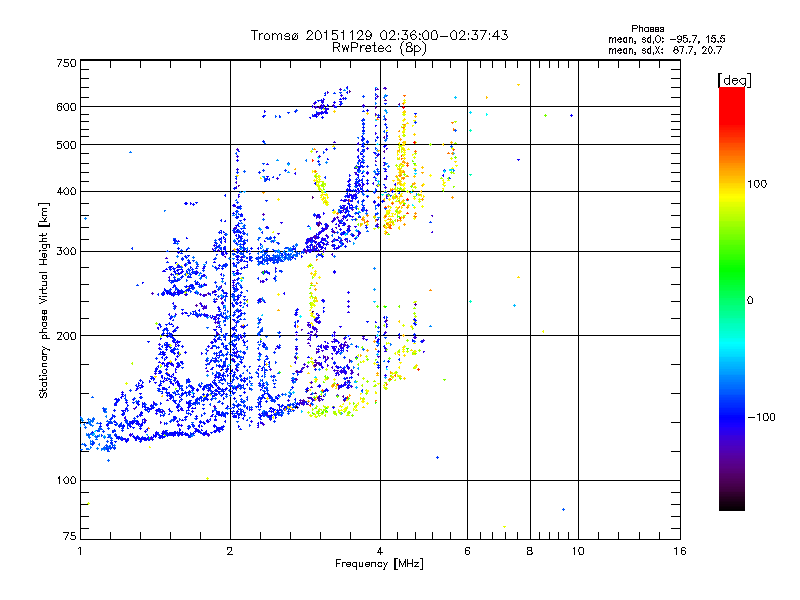
Task: Click the '0' colorbar tick label
Action: (x=750, y=301)
